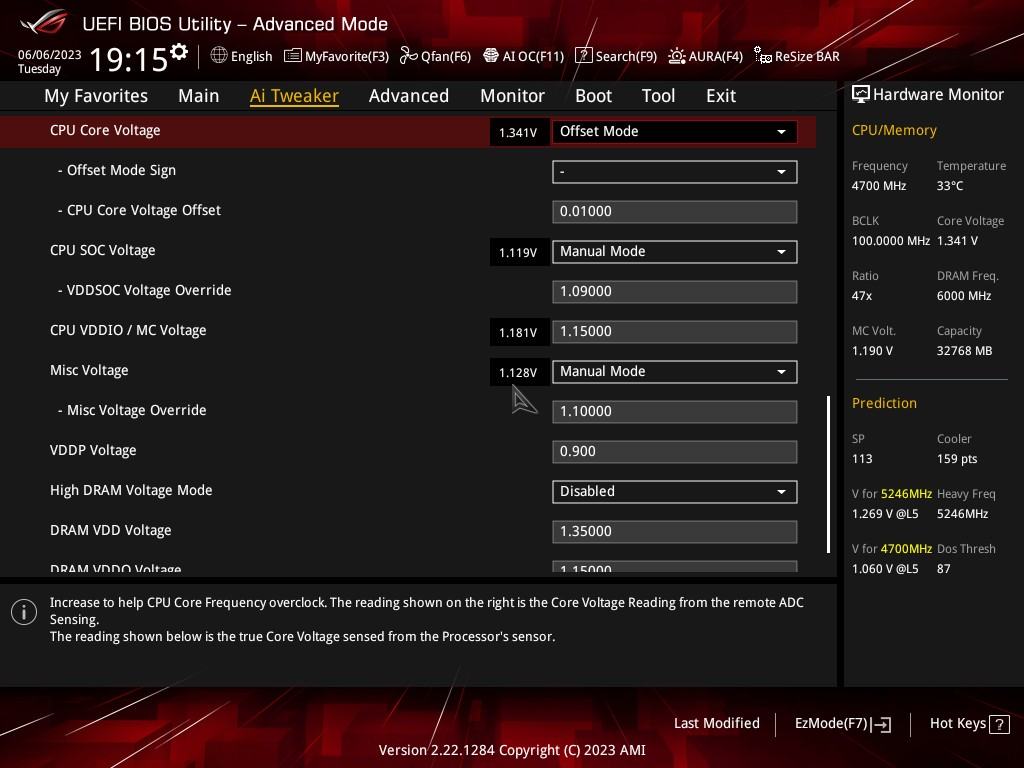1024x768 pixels.
Task: Click the 1.128V Misc voltage reading
Action: click(519, 373)
